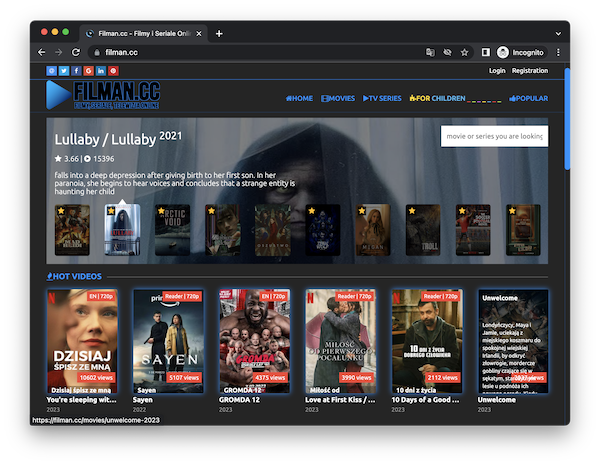Open the Miłość od pierwszego pocałunku poster

341,341
